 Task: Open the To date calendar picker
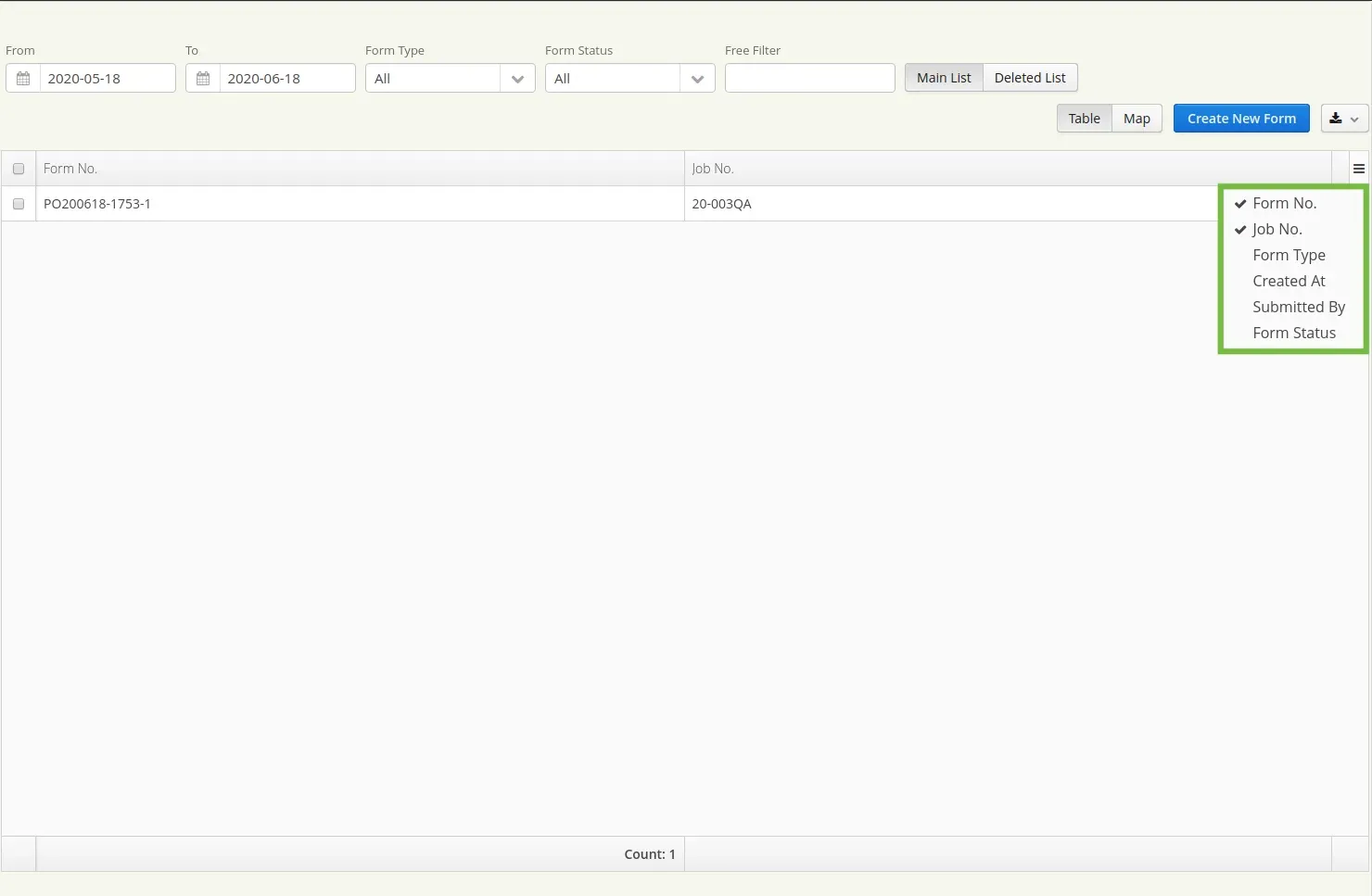[202, 78]
